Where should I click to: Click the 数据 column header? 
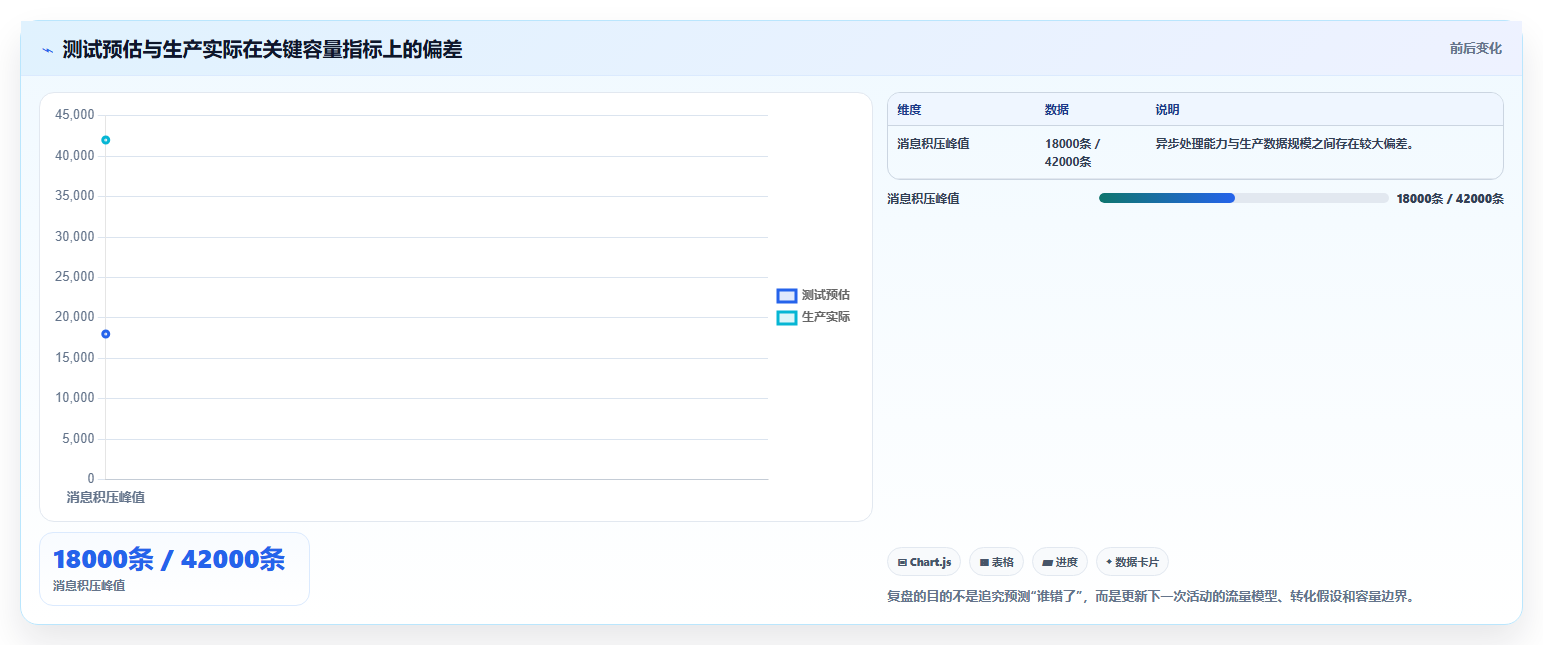click(1057, 110)
